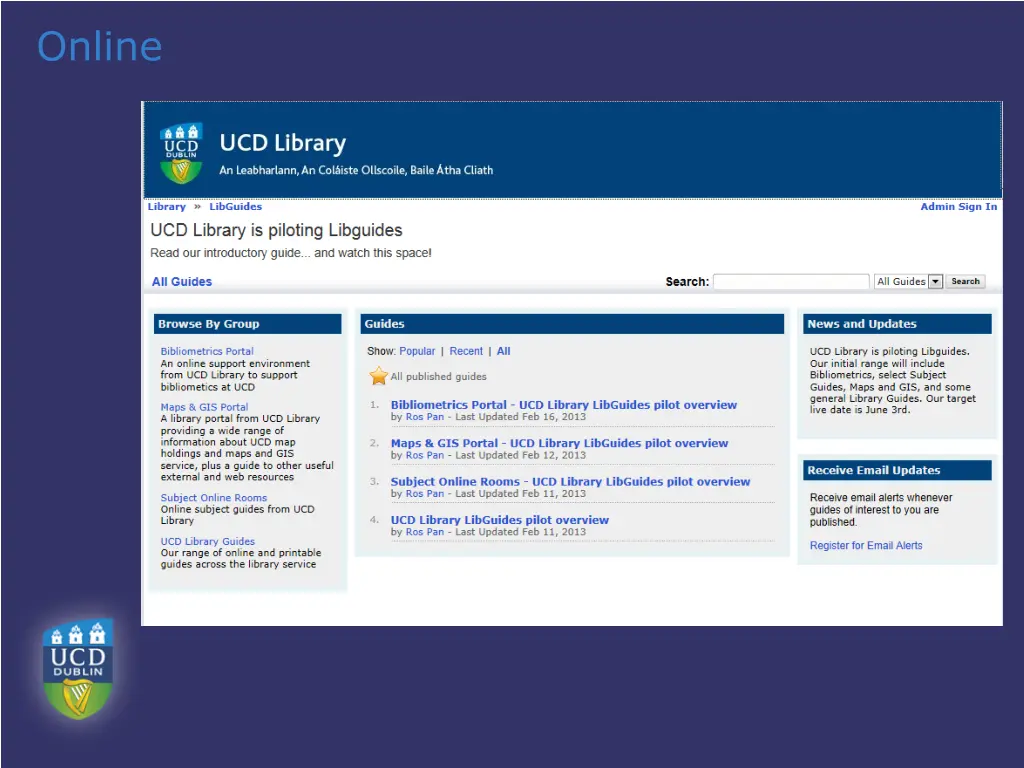Click the Admin Sign In link

click(959, 206)
